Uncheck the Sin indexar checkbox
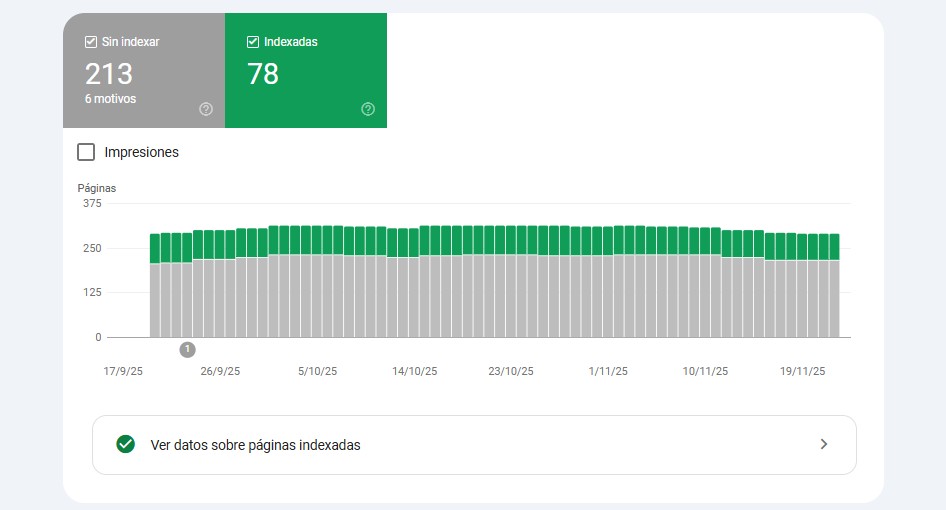 click(91, 42)
